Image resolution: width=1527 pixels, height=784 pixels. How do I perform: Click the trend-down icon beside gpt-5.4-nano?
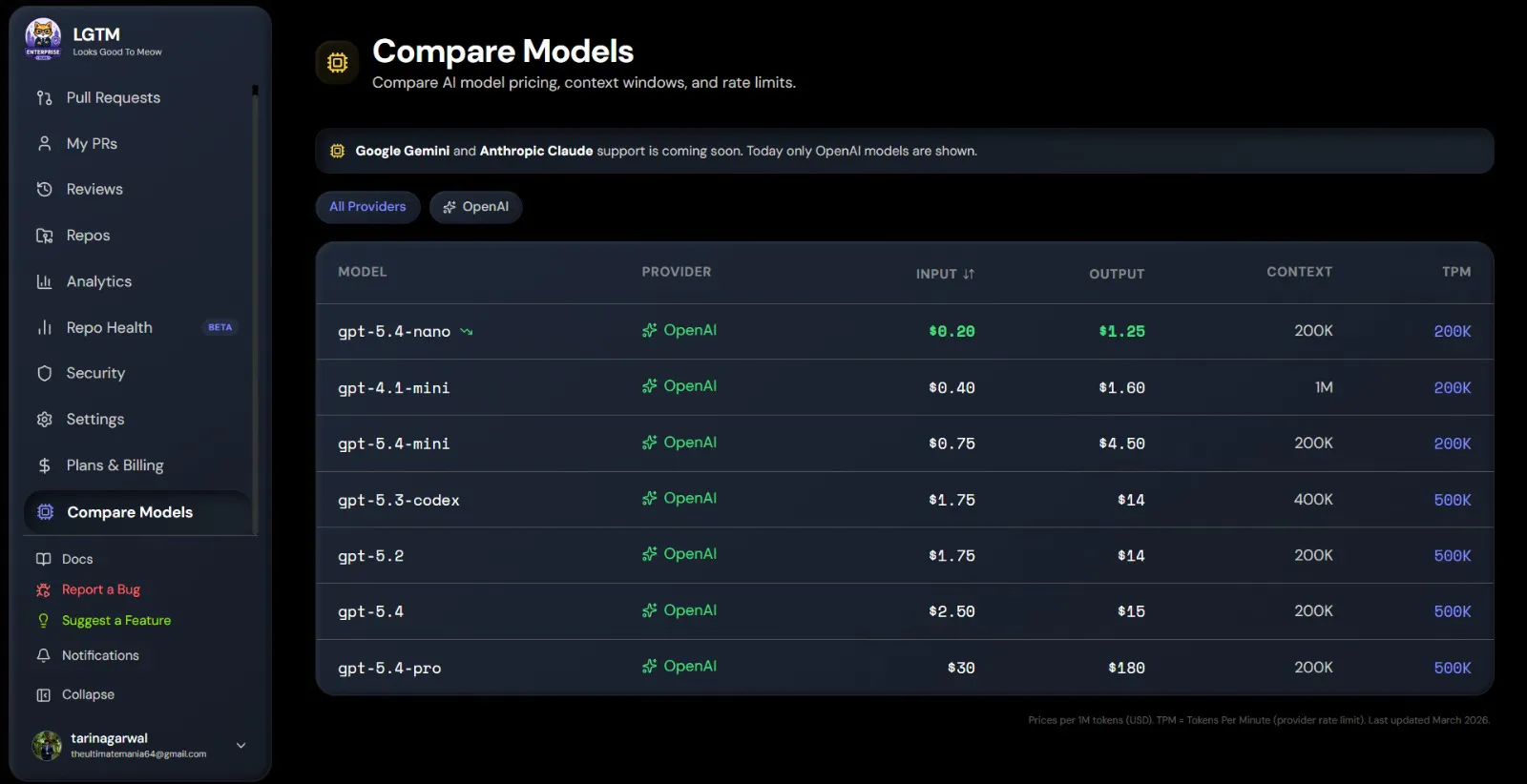(467, 332)
